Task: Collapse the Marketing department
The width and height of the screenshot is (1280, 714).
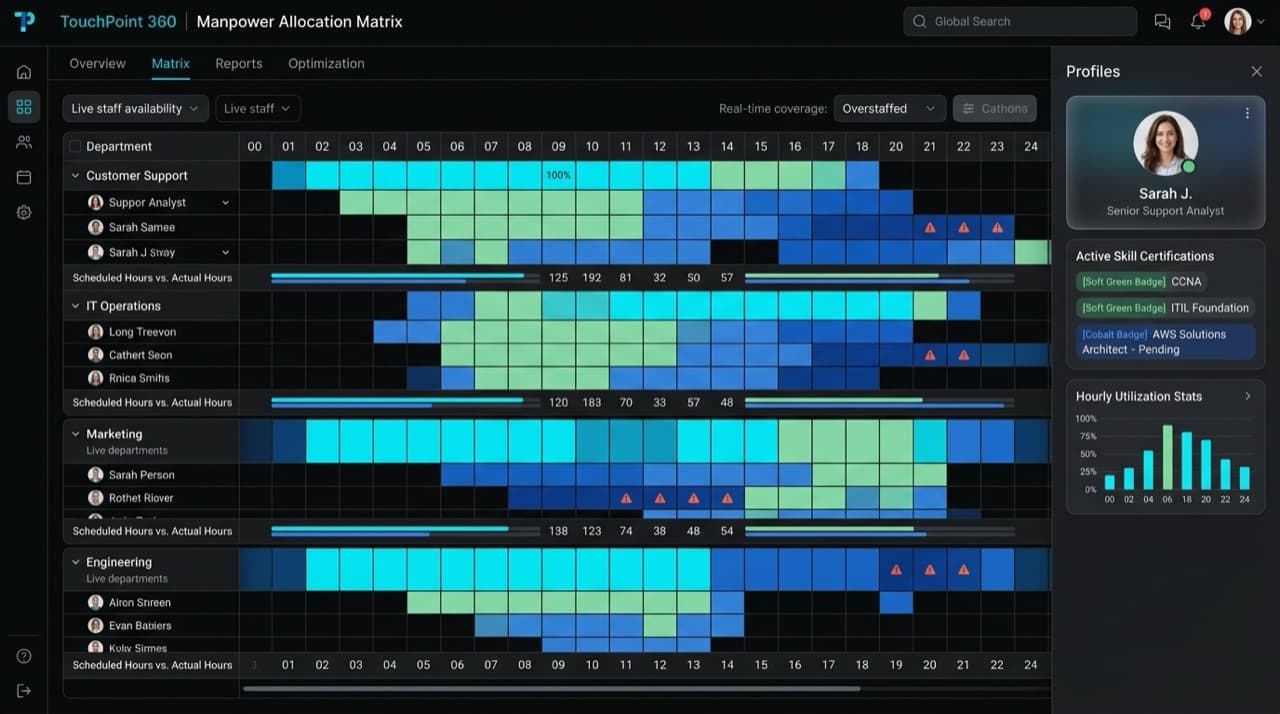Action: click(75, 434)
